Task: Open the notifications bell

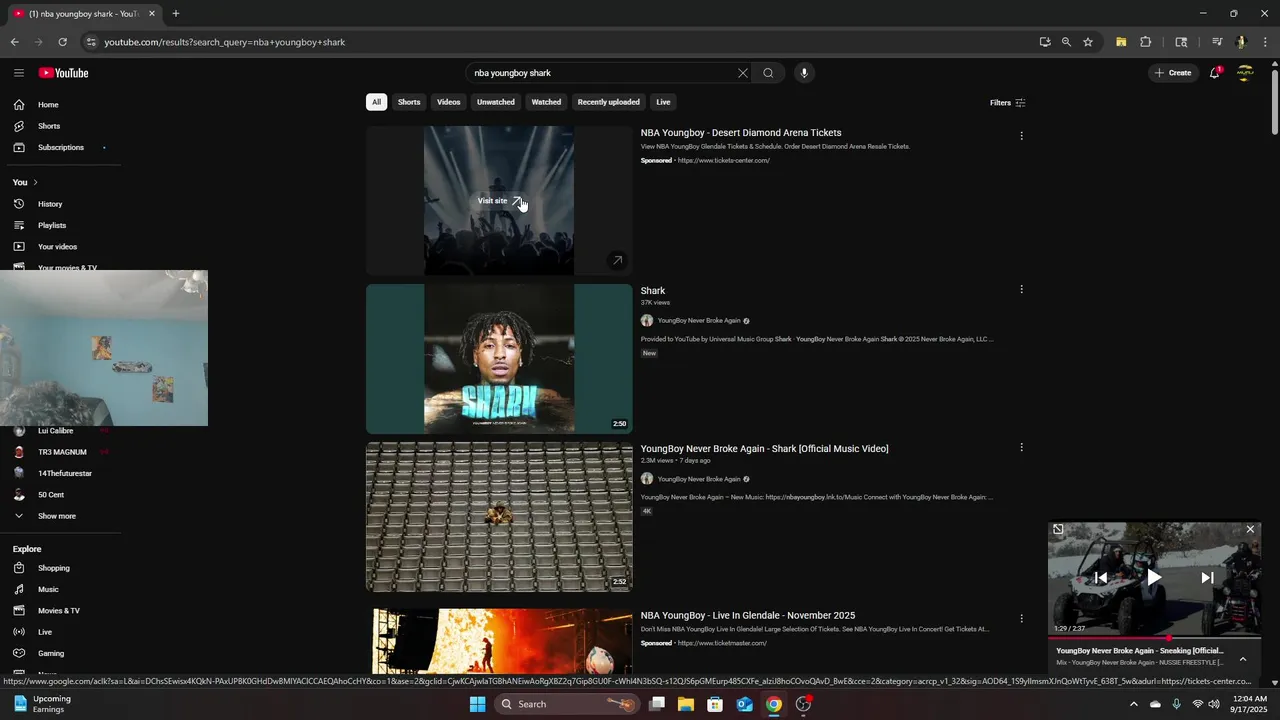Action: (1215, 73)
